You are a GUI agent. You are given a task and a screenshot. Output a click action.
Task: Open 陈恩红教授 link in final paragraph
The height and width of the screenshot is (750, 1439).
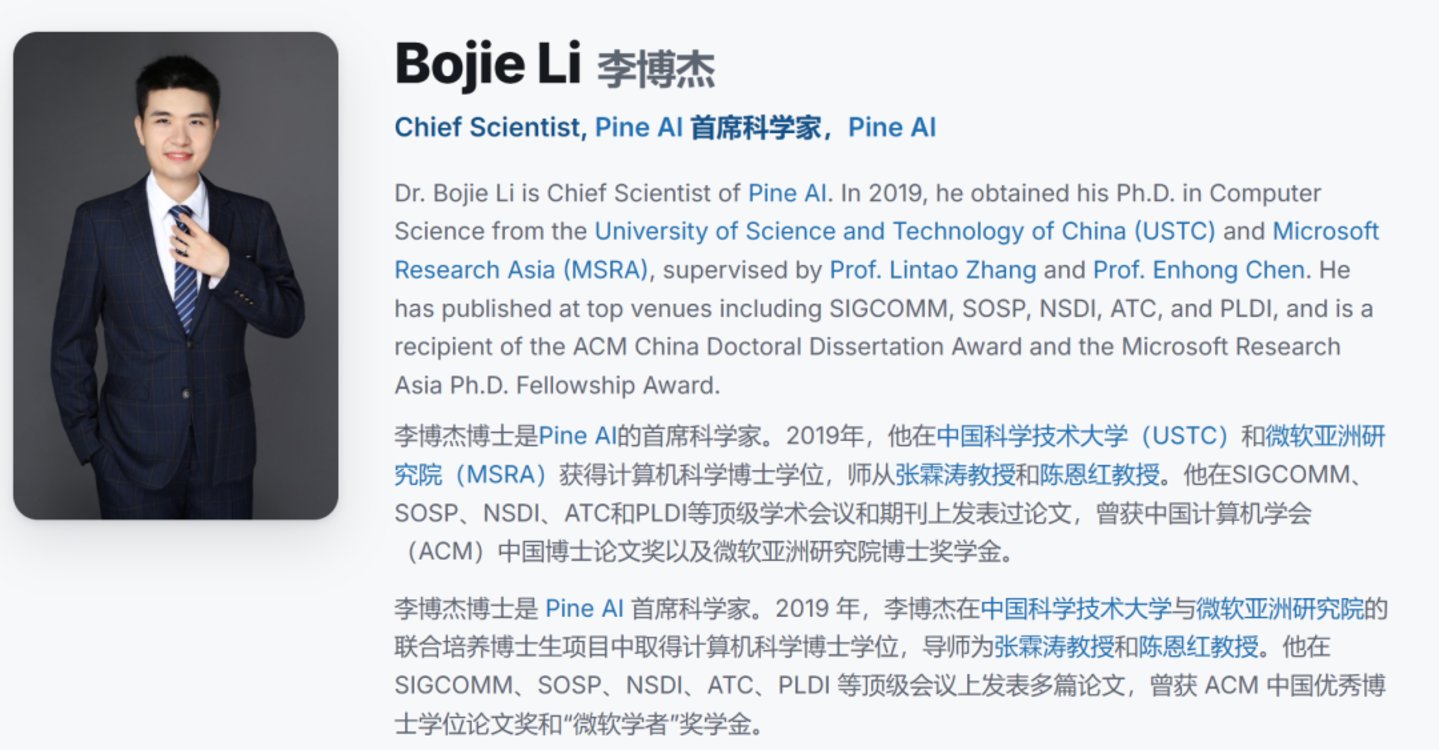[1199, 647]
